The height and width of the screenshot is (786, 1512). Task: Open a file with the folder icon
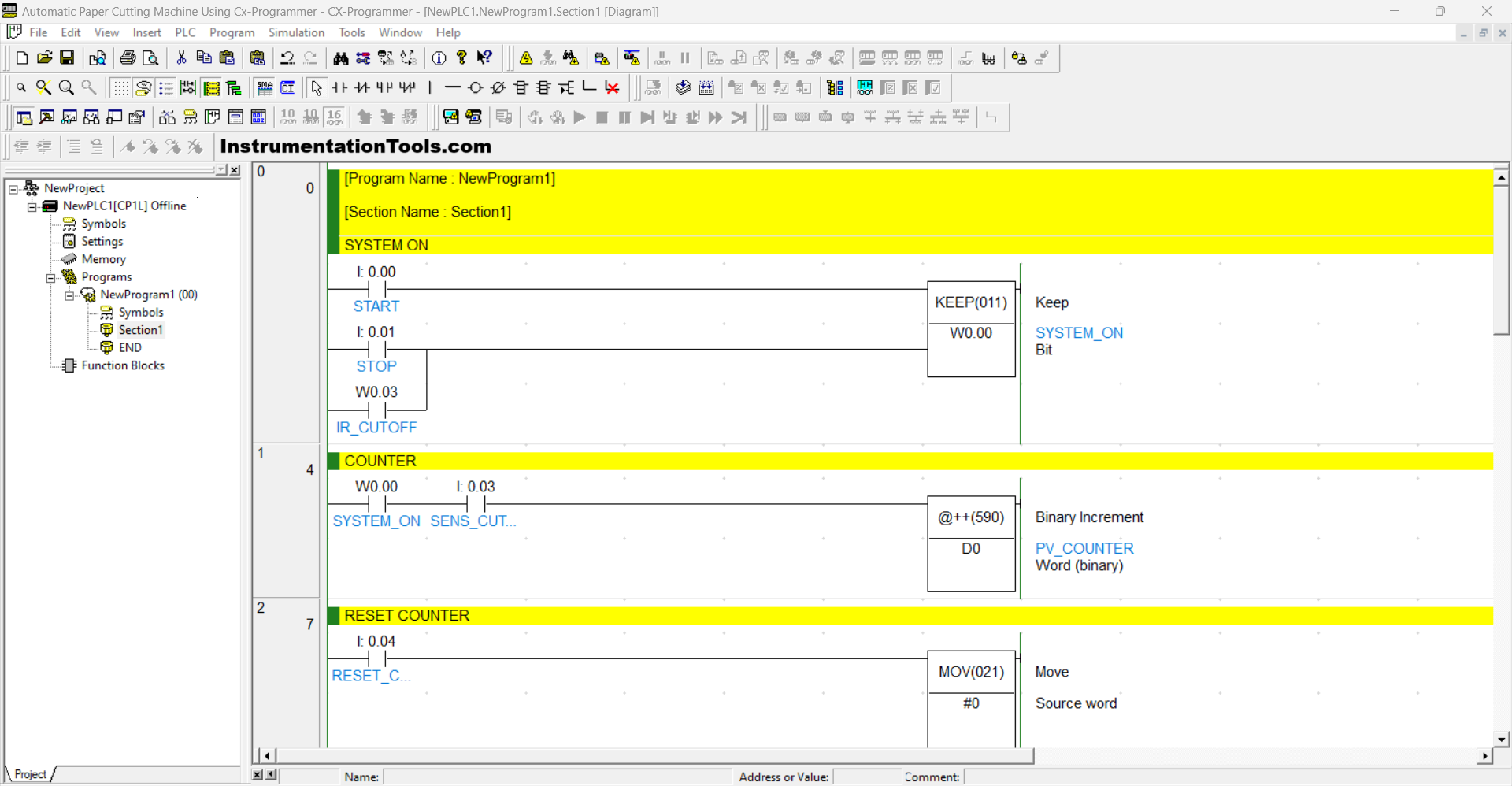click(45, 58)
